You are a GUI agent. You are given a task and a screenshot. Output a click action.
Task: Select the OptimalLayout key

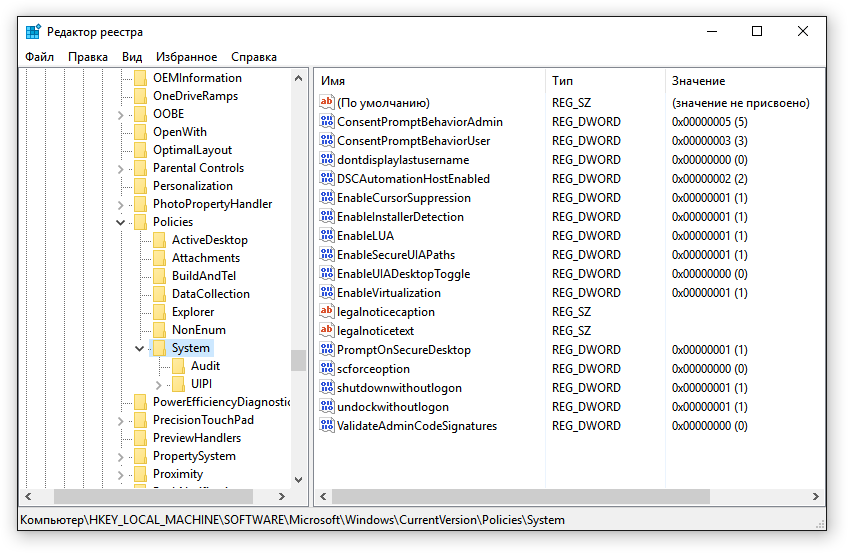[192, 150]
